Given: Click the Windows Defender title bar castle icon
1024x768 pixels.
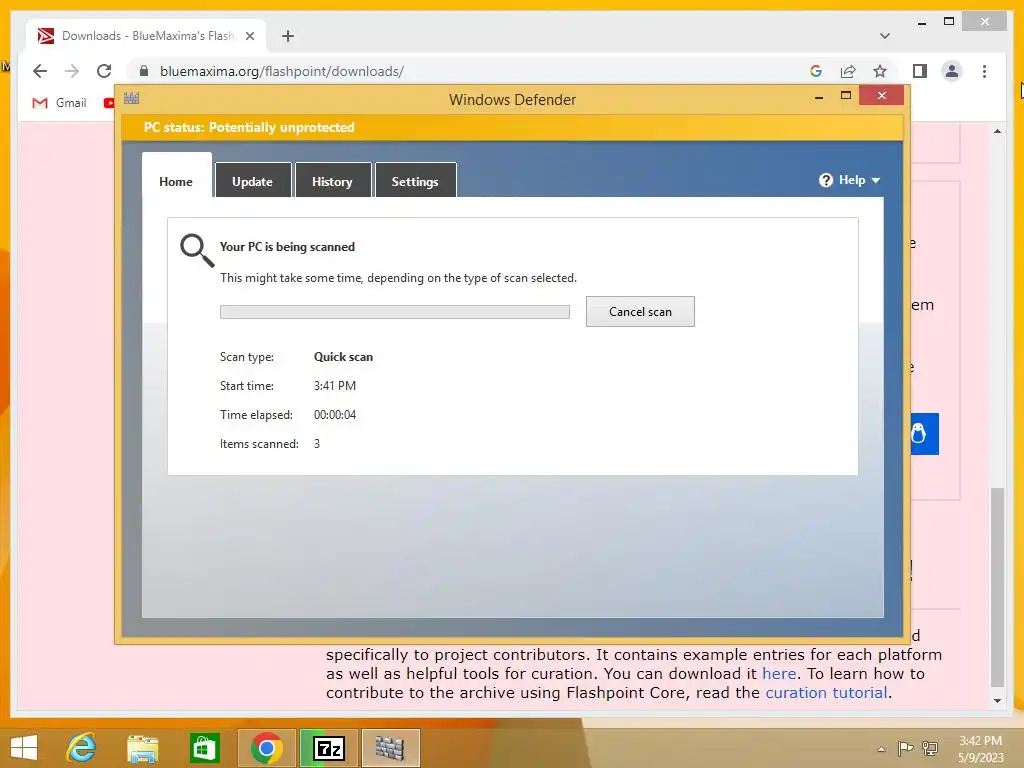Looking at the screenshot, I should coord(131,99).
